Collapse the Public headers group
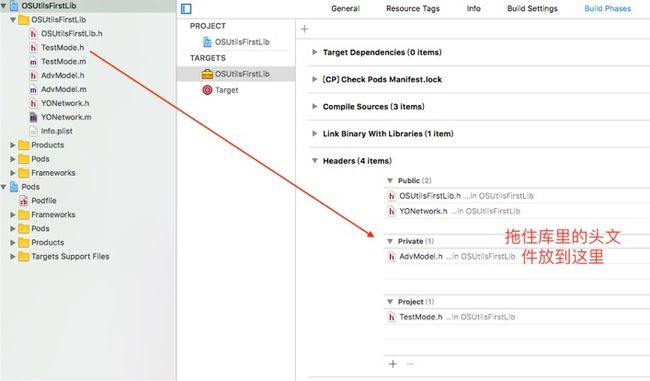650x381 pixels. 390,181
